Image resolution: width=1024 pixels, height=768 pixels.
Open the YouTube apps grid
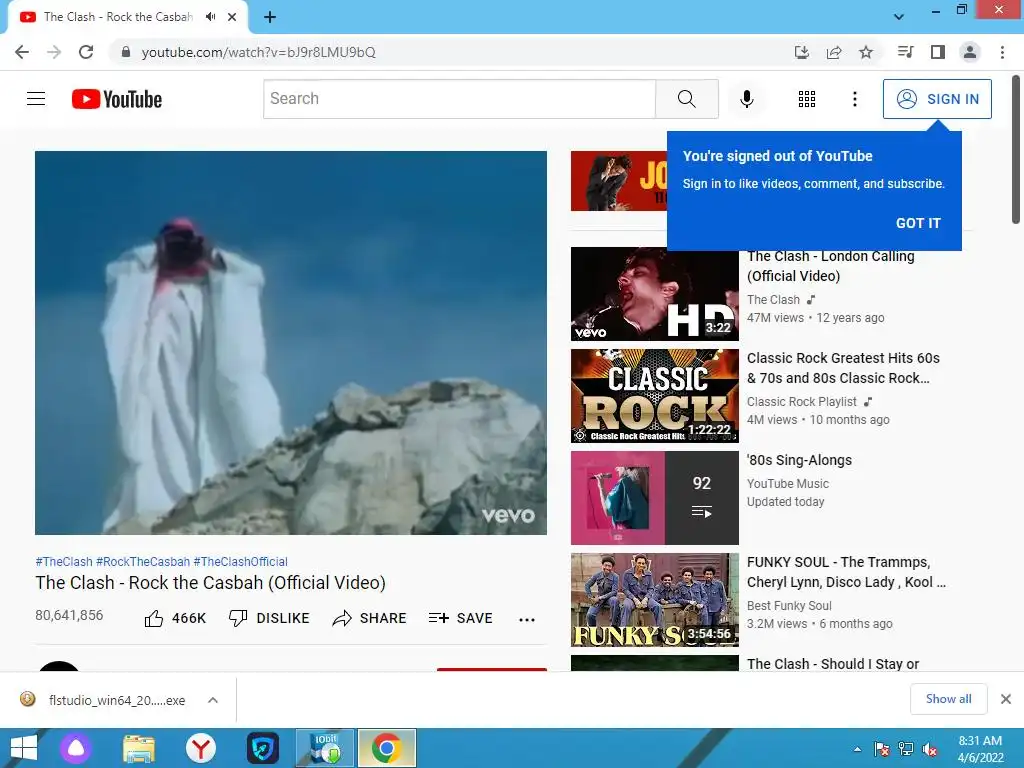(807, 99)
